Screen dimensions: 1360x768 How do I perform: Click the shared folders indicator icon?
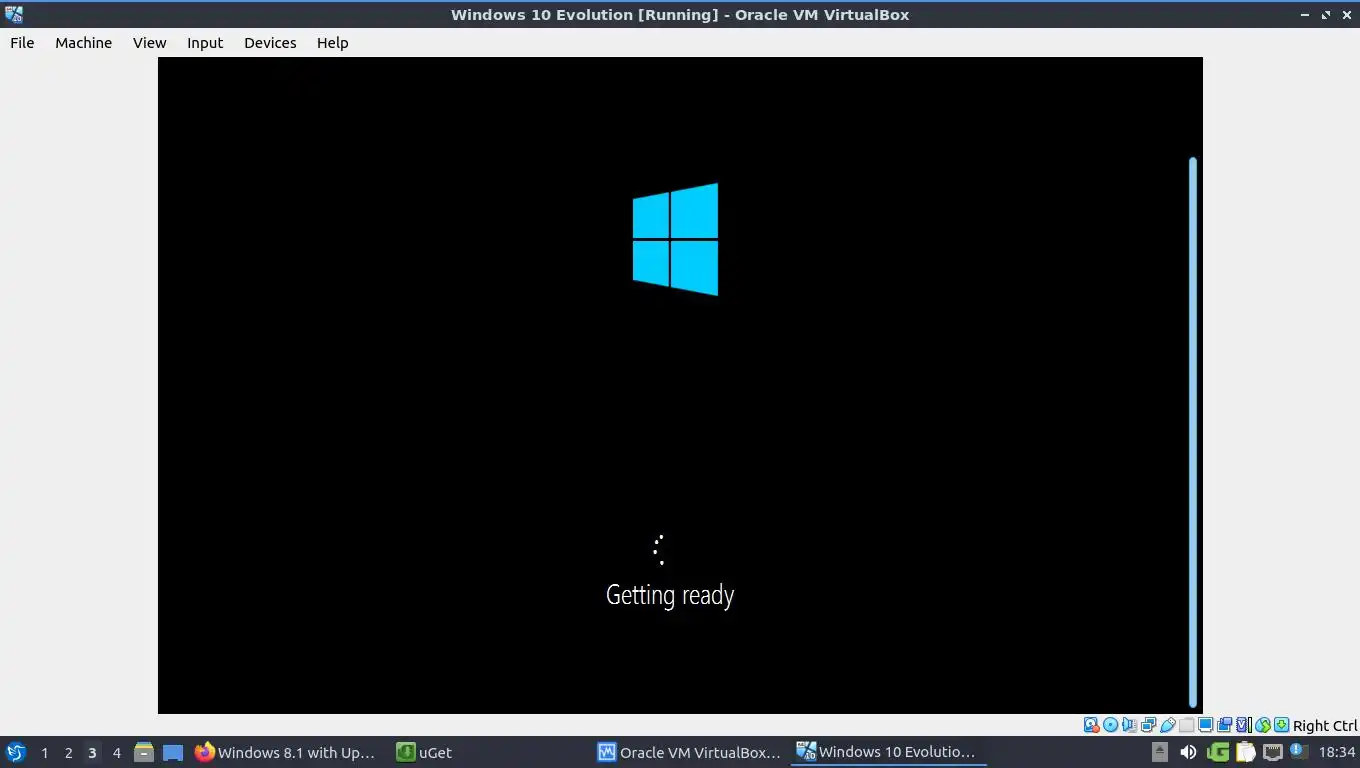click(1186, 725)
